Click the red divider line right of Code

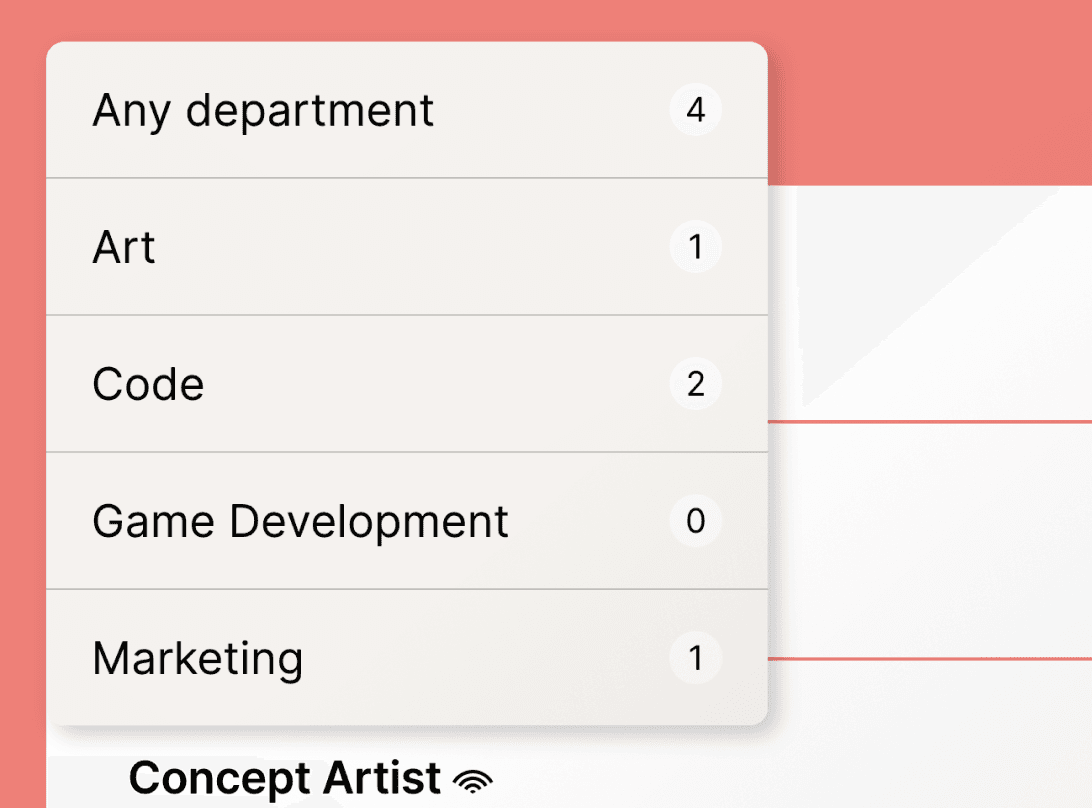pos(930,422)
